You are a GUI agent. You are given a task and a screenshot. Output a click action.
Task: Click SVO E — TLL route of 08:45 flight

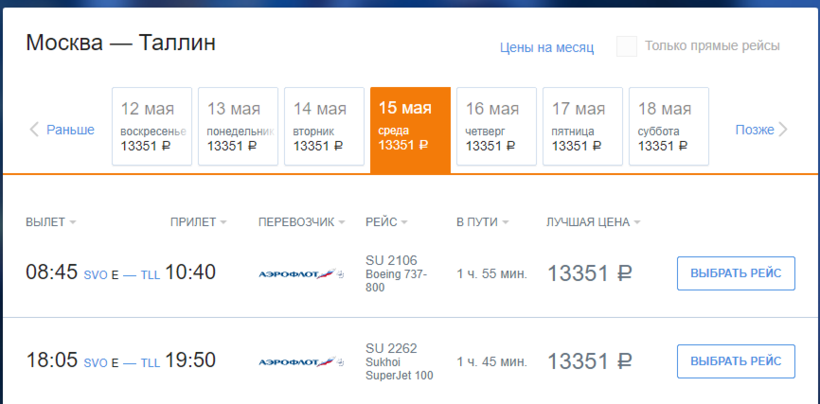click(121, 274)
